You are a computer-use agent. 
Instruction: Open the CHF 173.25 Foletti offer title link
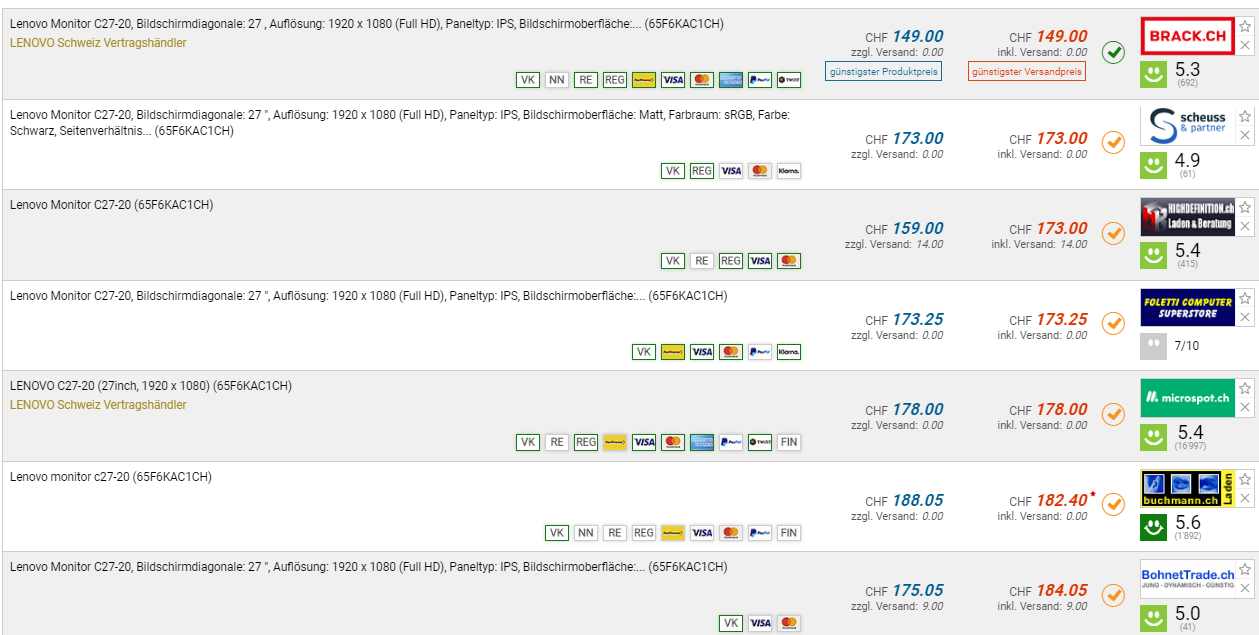pos(368,296)
